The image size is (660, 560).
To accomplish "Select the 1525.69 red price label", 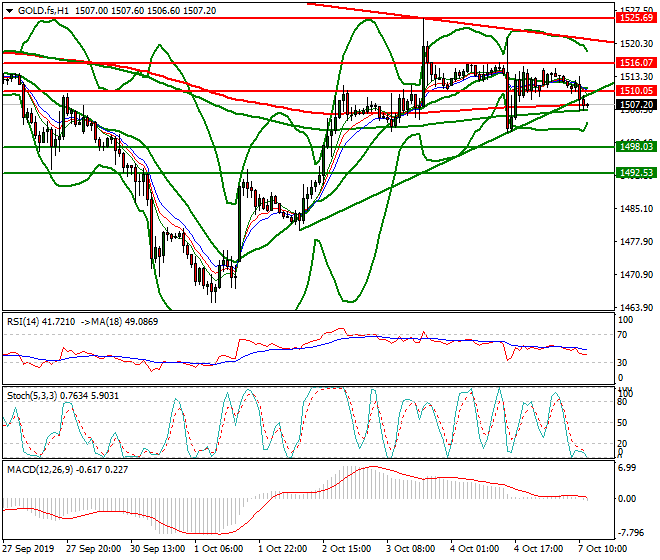I will click(636, 18).
